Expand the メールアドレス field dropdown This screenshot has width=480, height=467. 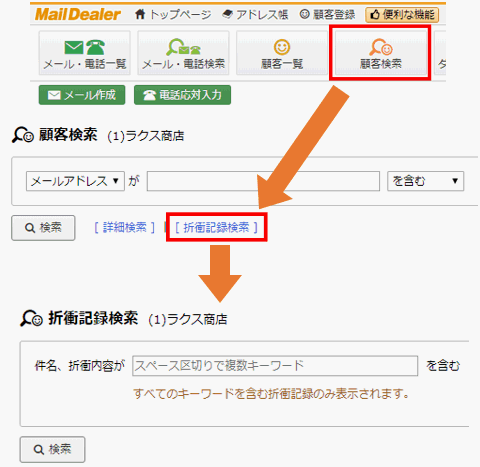coord(75,181)
